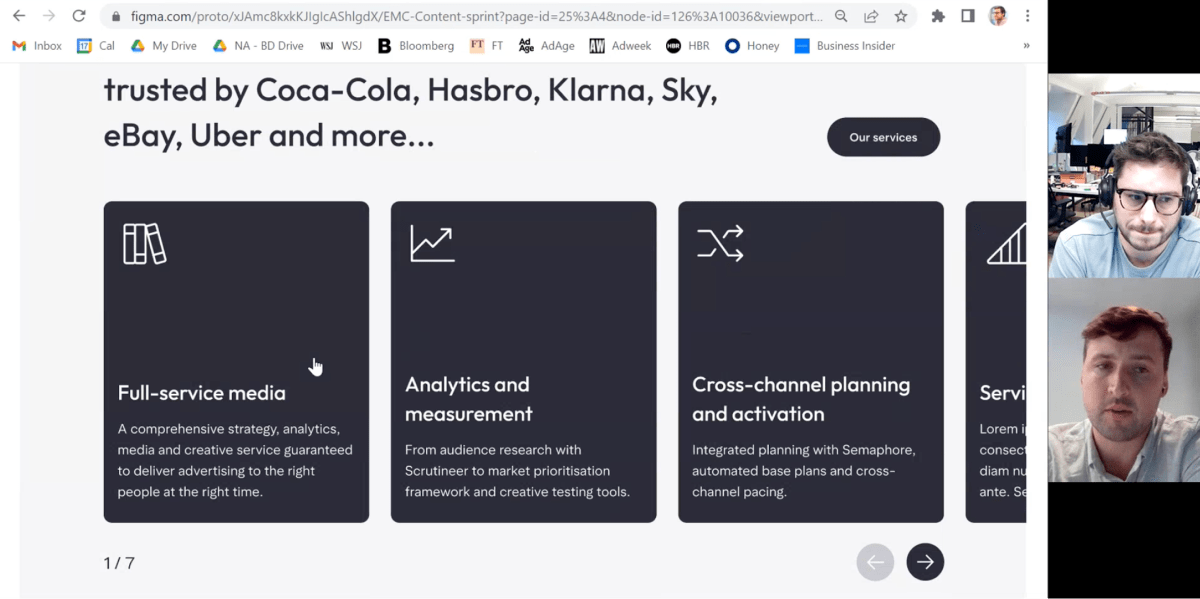Click the Scrutineer audience research description
This screenshot has height=599, width=1200.
tap(517, 471)
